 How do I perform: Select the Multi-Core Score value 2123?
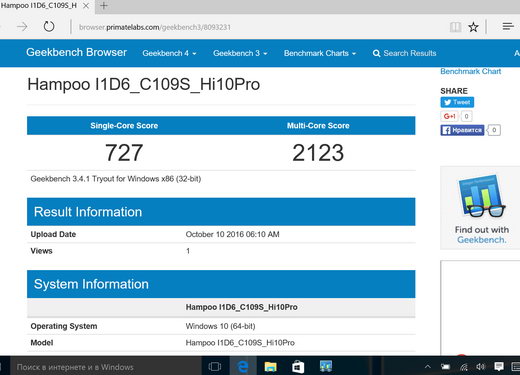click(318, 153)
